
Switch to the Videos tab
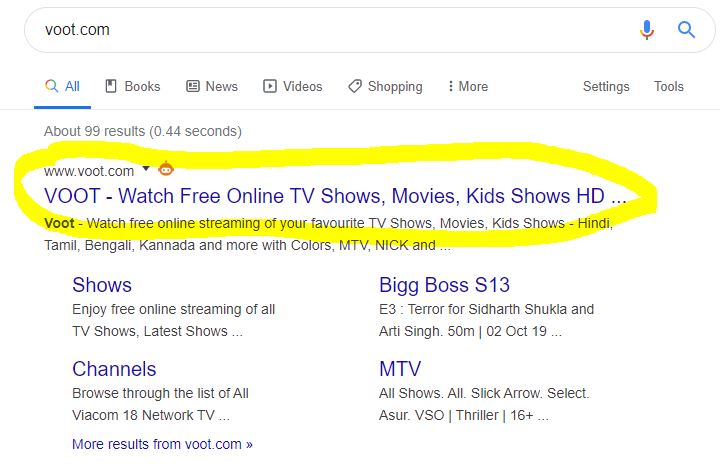(292, 86)
